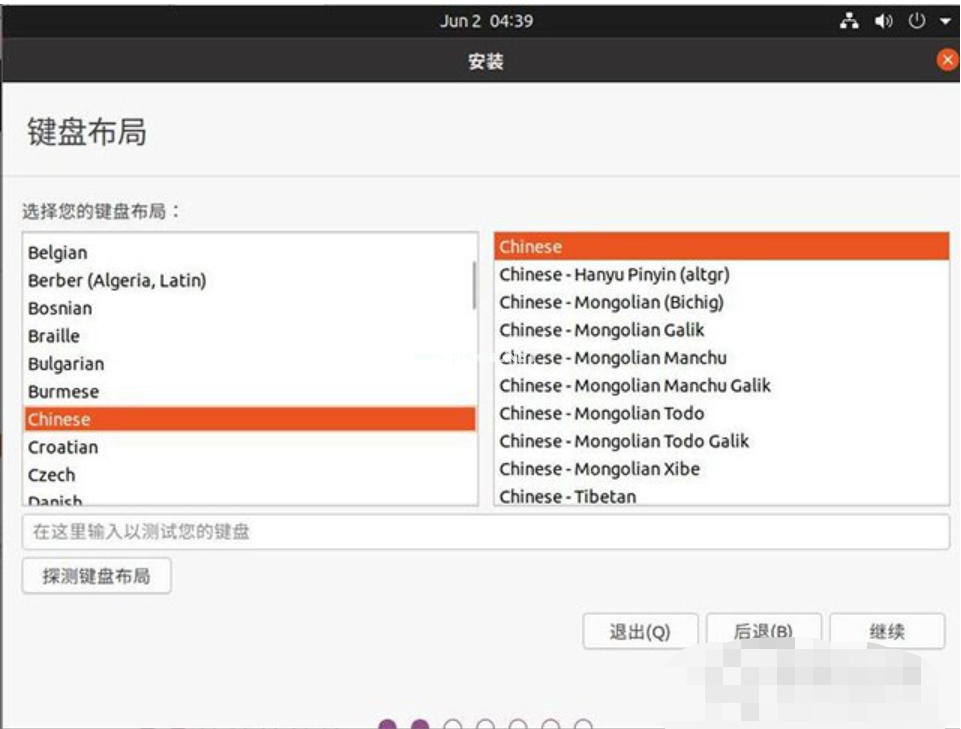
Task: Select Czech in the left list
Action: (52, 475)
